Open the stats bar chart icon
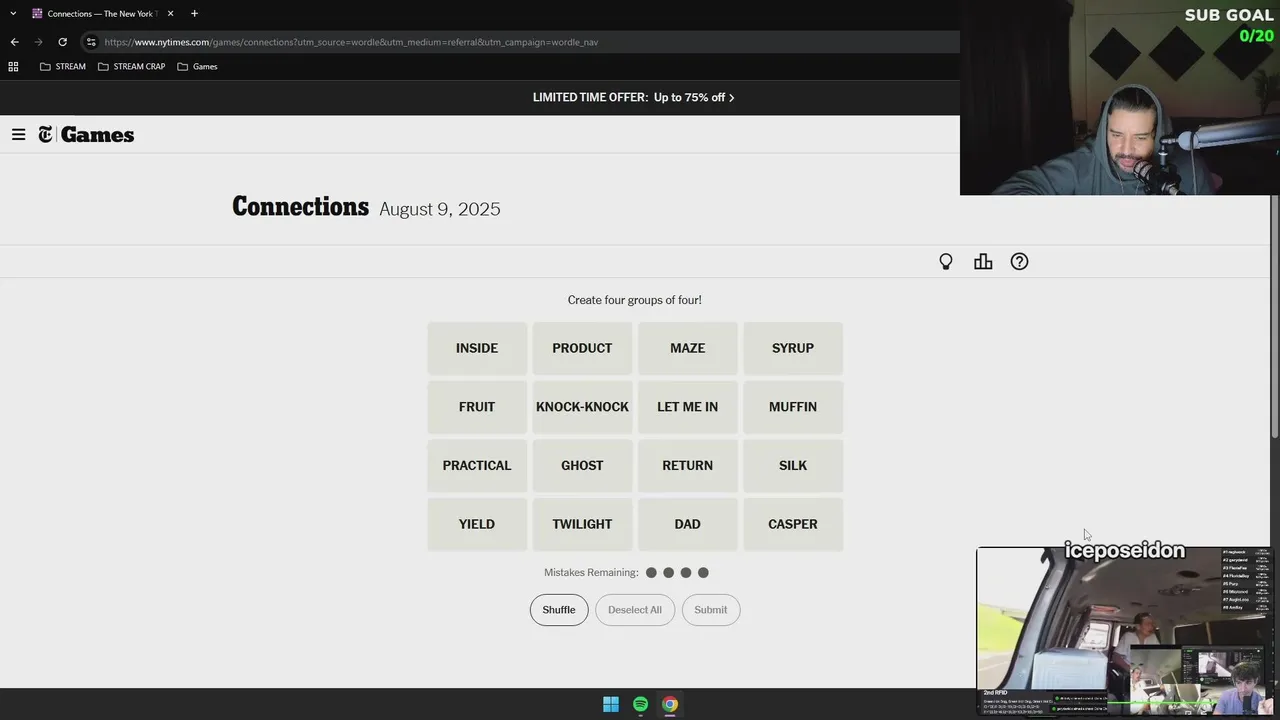 pos(983,262)
